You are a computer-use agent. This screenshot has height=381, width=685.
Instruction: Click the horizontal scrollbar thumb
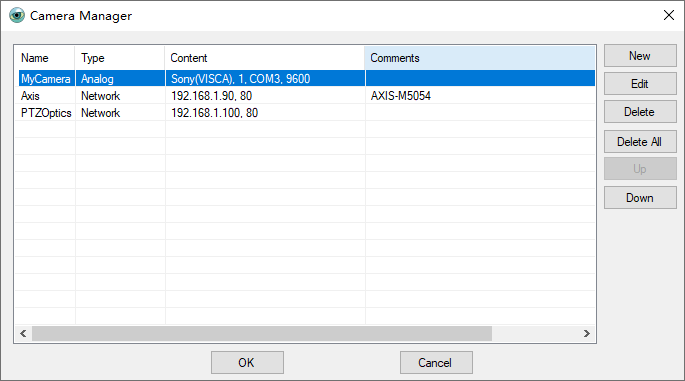(262, 334)
